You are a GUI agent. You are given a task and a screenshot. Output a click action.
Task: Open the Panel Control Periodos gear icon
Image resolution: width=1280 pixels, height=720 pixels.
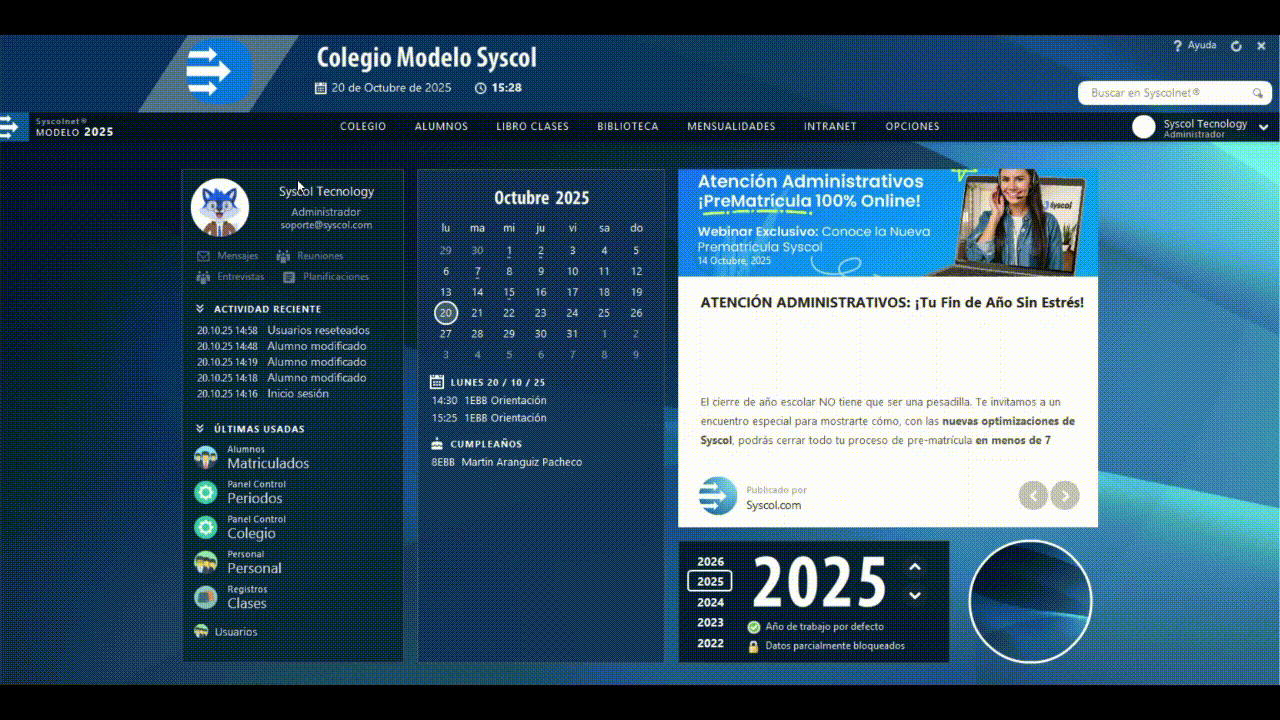206,492
